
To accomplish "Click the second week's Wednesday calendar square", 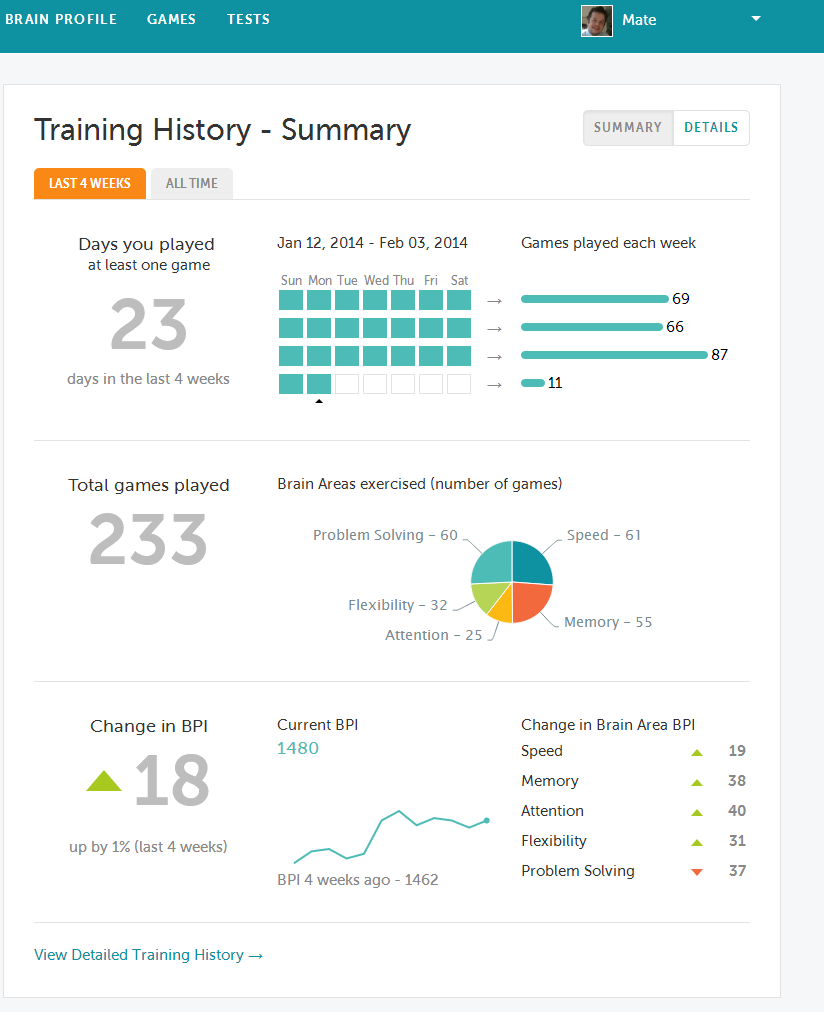I will pos(375,328).
